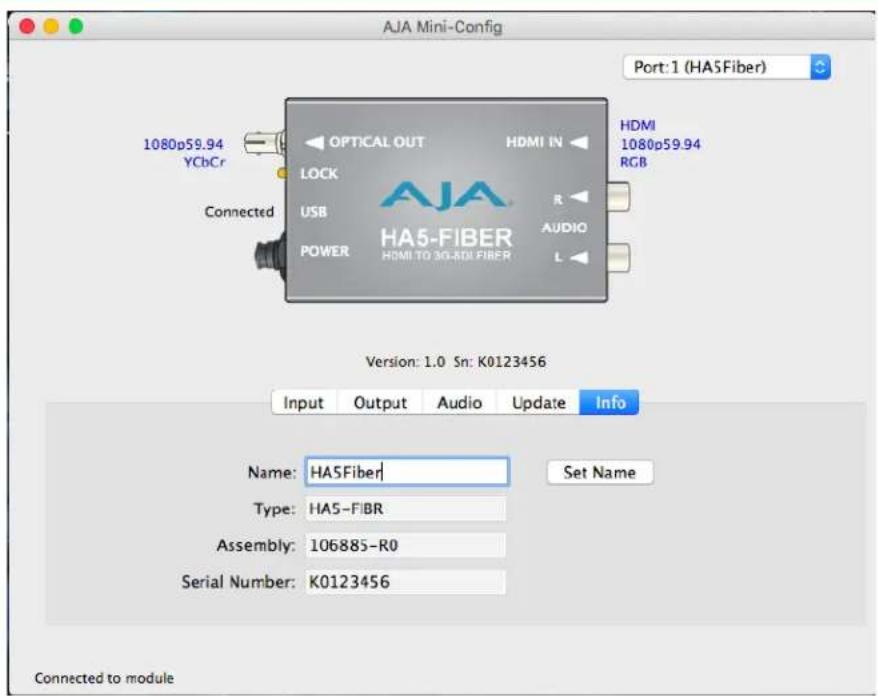Click the HDMI IN arrow on device
This screenshot has height=696, width=878.
click(x=580, y=142)
